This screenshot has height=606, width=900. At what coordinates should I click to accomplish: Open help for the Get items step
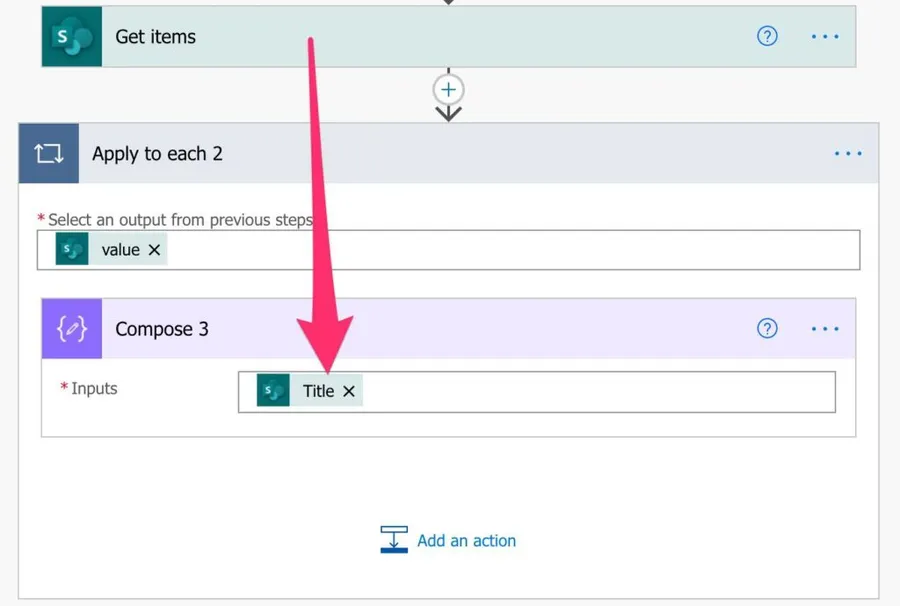767,37
